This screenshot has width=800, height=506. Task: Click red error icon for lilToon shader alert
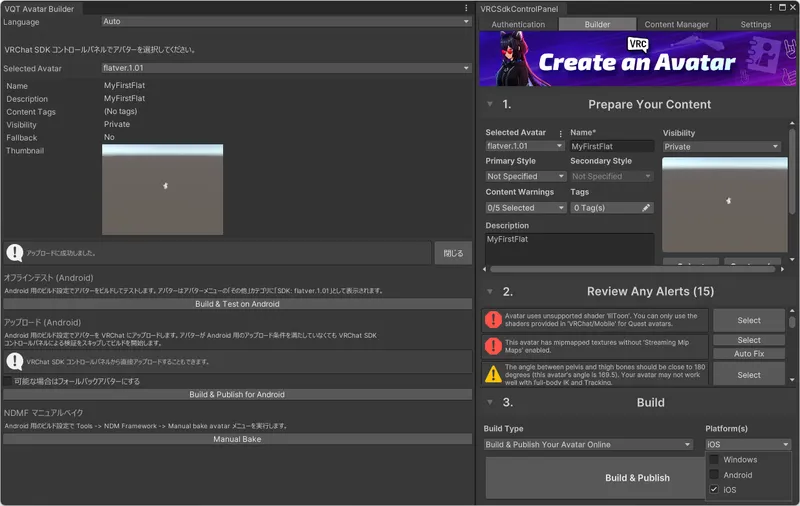[x=493, y=320]
